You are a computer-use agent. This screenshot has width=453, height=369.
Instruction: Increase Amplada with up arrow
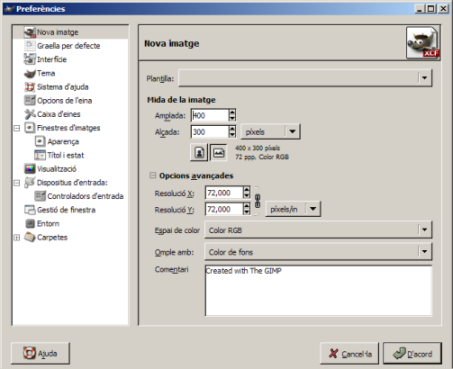point(232,112)
